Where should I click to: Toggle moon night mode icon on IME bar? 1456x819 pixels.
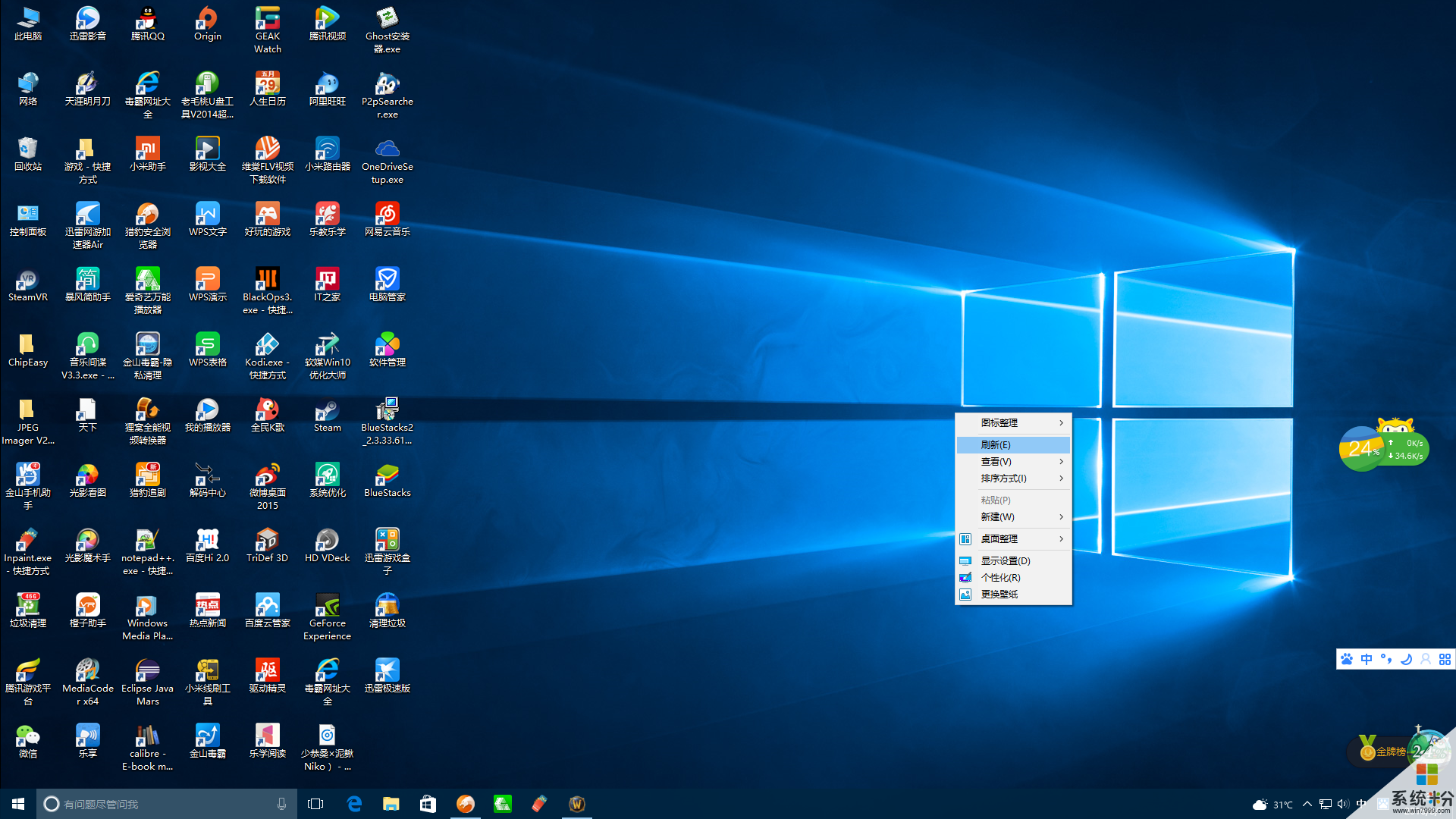1405,659
